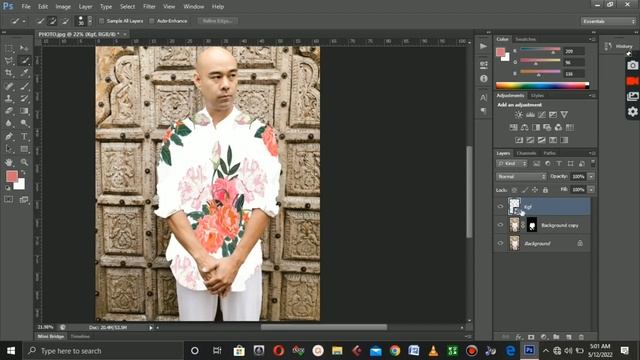Open the Normal blend mode dropdown
Viewport: 640px width, 360px height.
point(521,176)
